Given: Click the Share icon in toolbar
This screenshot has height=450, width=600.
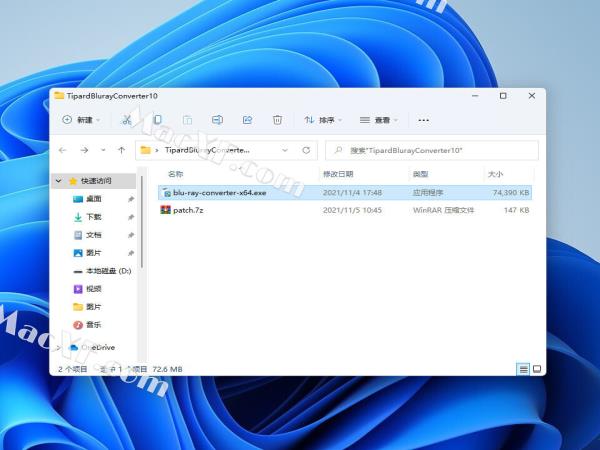Looking at the screenshot, I should tap(248, 120).
